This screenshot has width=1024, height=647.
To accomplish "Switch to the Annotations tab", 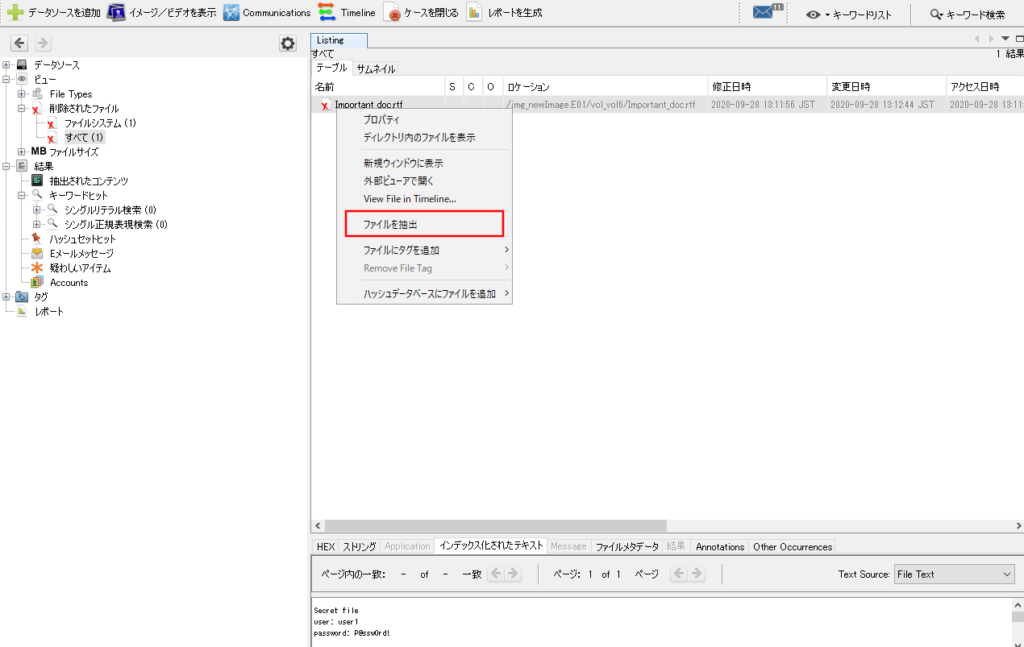I will point(720,547).
